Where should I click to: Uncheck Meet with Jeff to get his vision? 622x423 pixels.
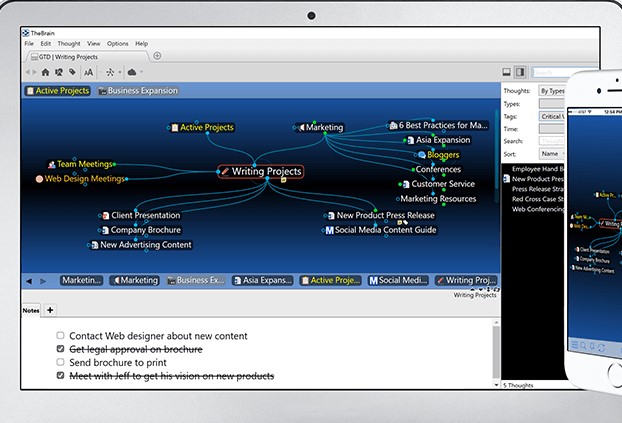(x=60, y=375)
